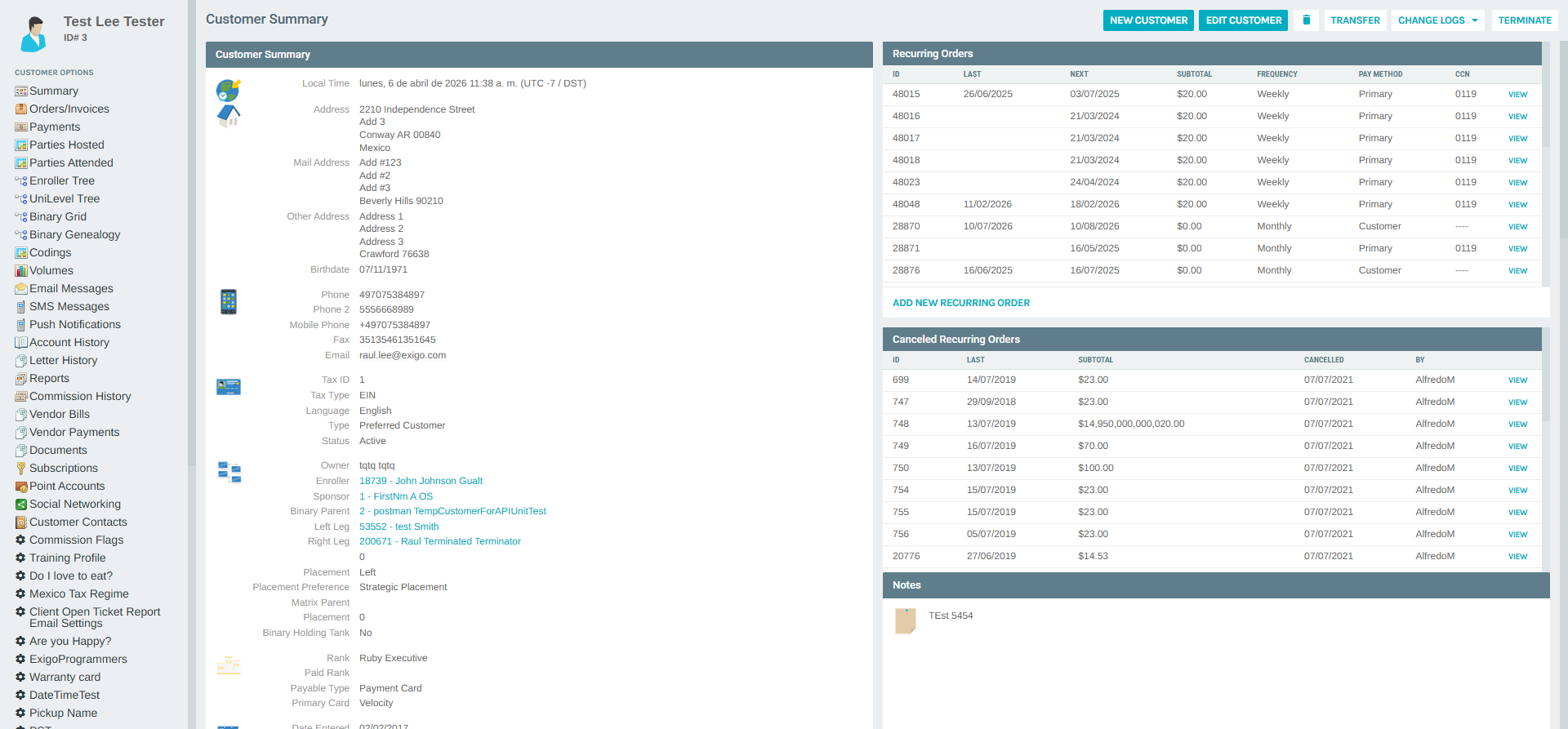View recurring order 28876
This screenshot has width=1568, height=729.
coord(1517,271)
